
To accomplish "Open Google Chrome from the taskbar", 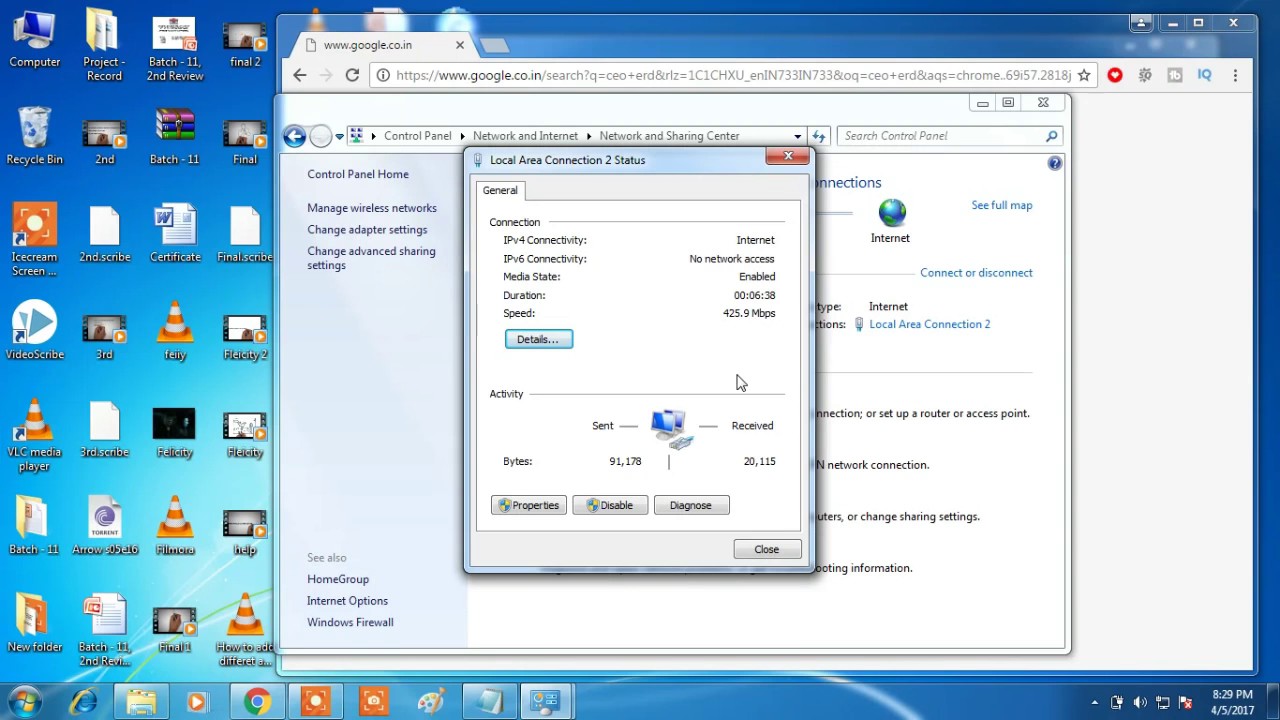I will (257, 702).
